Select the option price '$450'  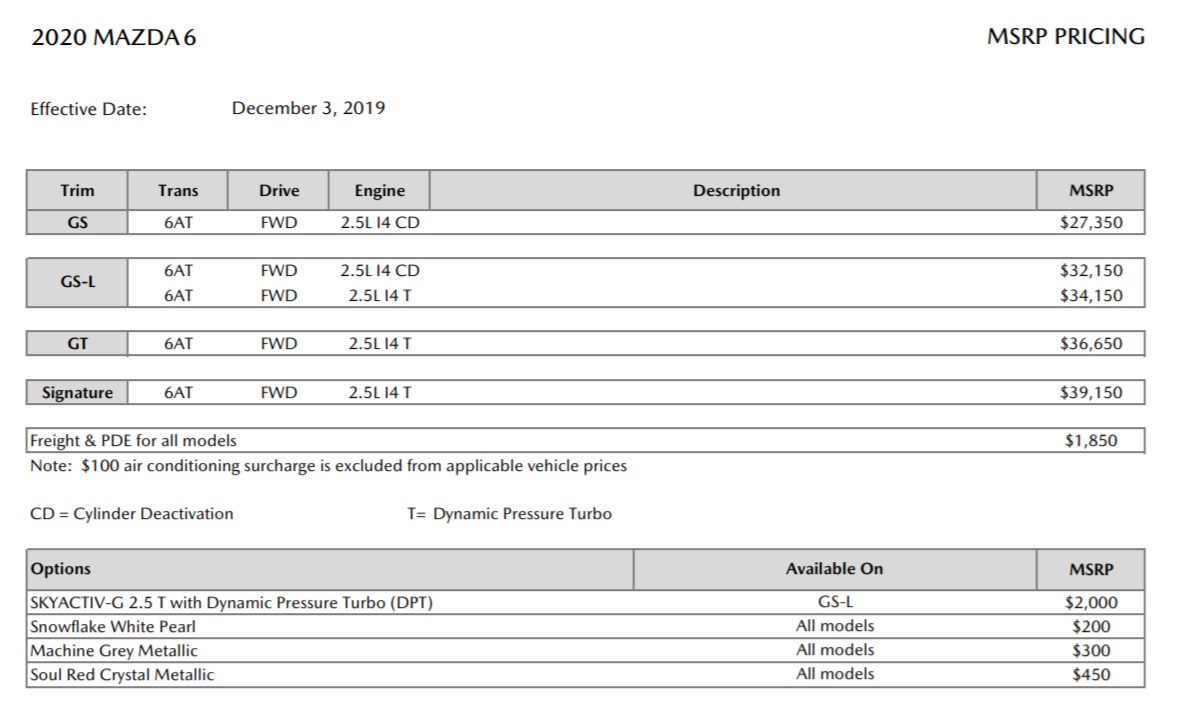coord(1091,675)
